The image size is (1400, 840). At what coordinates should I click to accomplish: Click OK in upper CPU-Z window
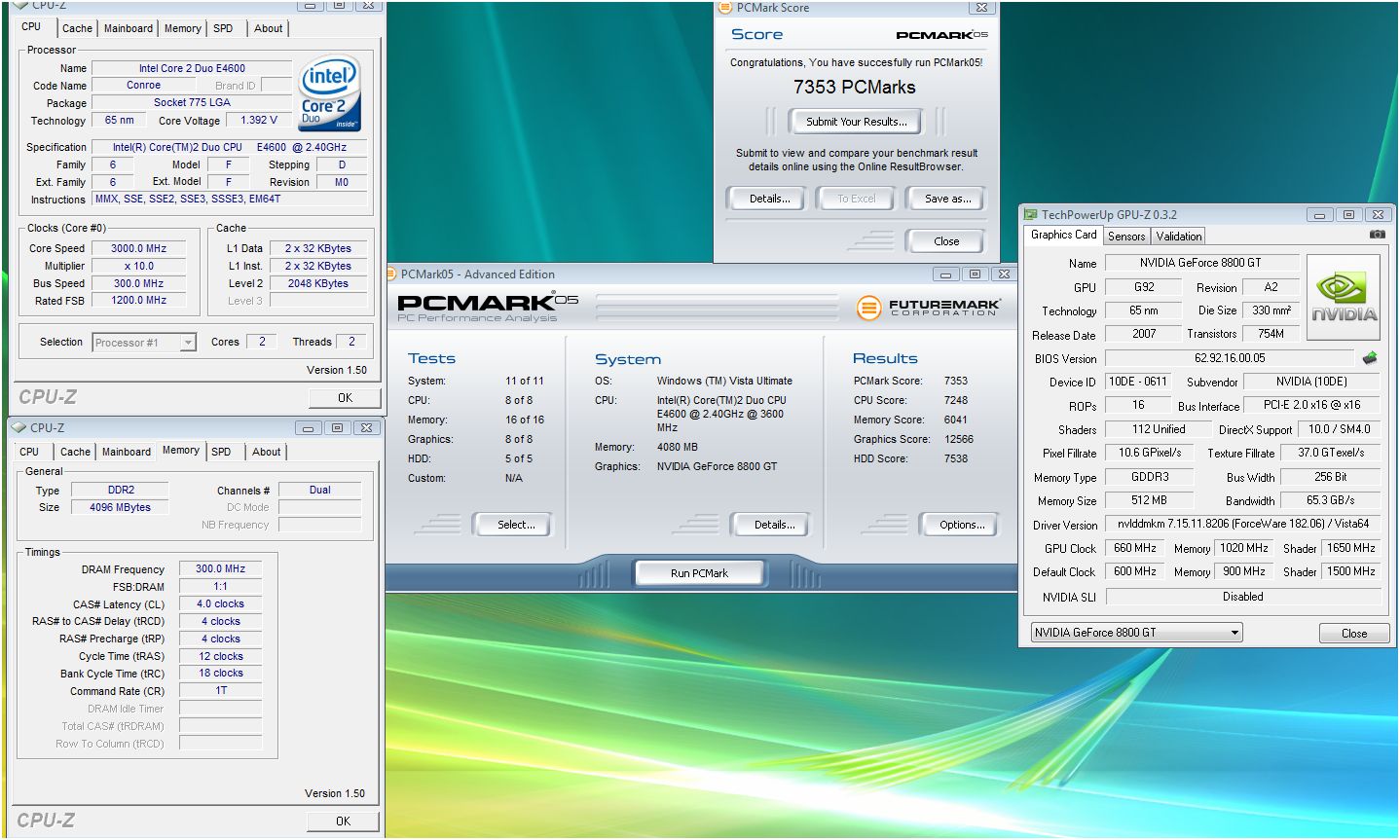[x=344, y=398]
